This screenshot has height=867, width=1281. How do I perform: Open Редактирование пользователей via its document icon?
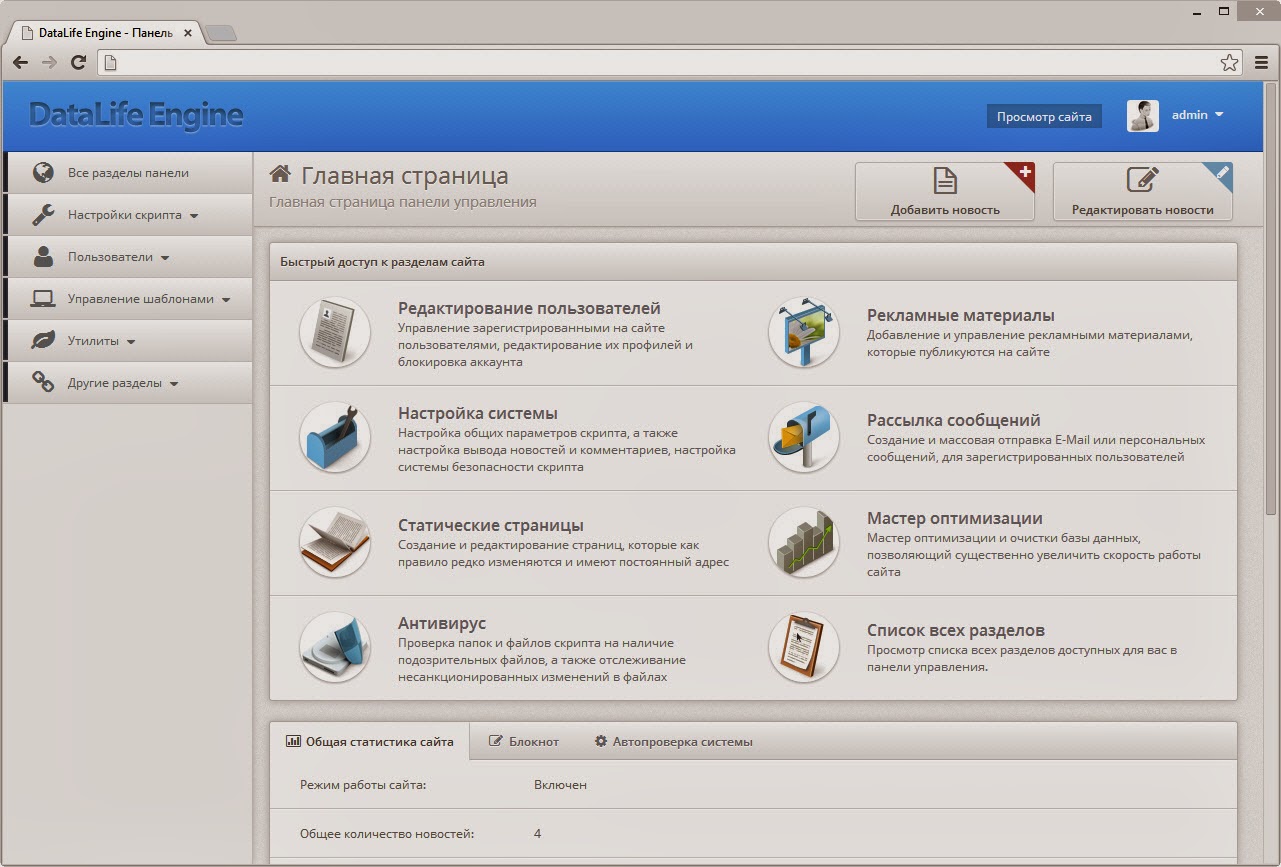(334, 330)
